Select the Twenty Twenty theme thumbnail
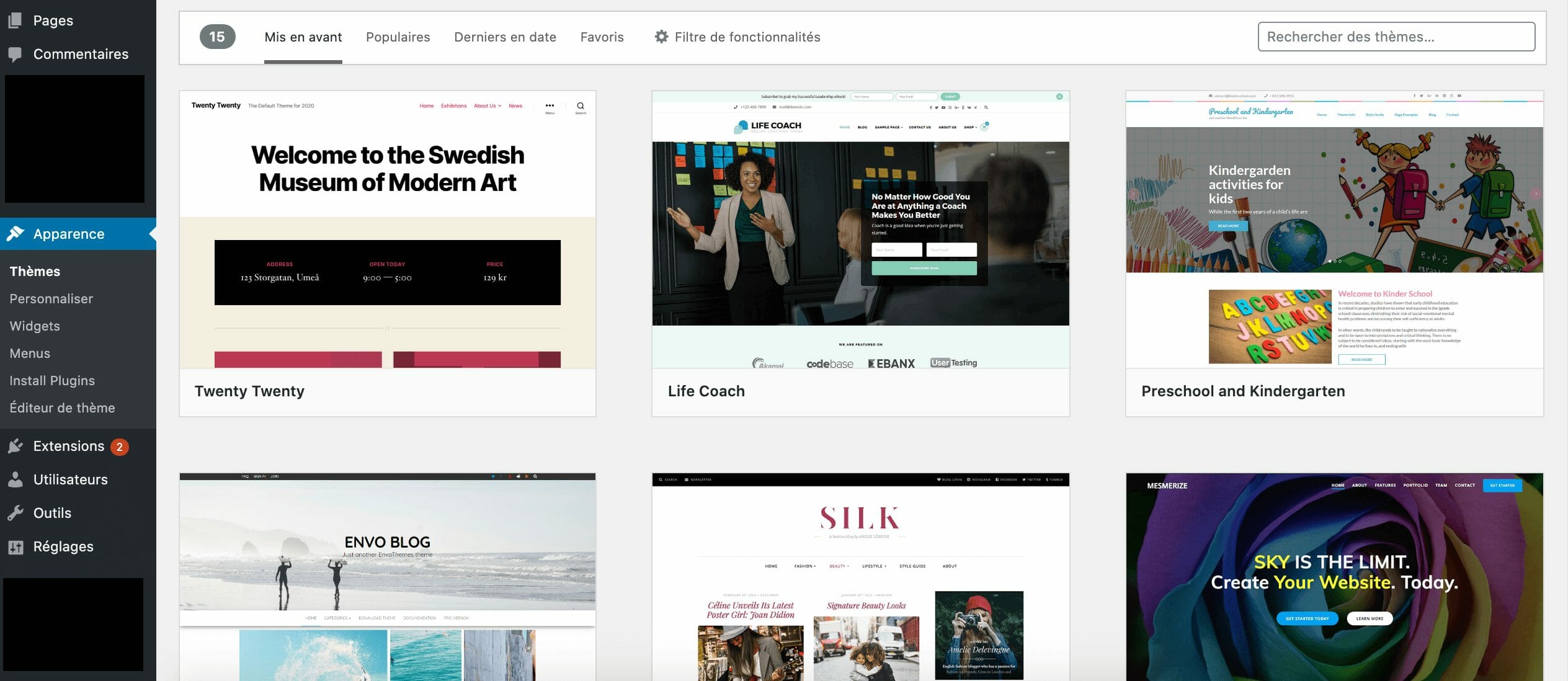 [x=388, y=229]
